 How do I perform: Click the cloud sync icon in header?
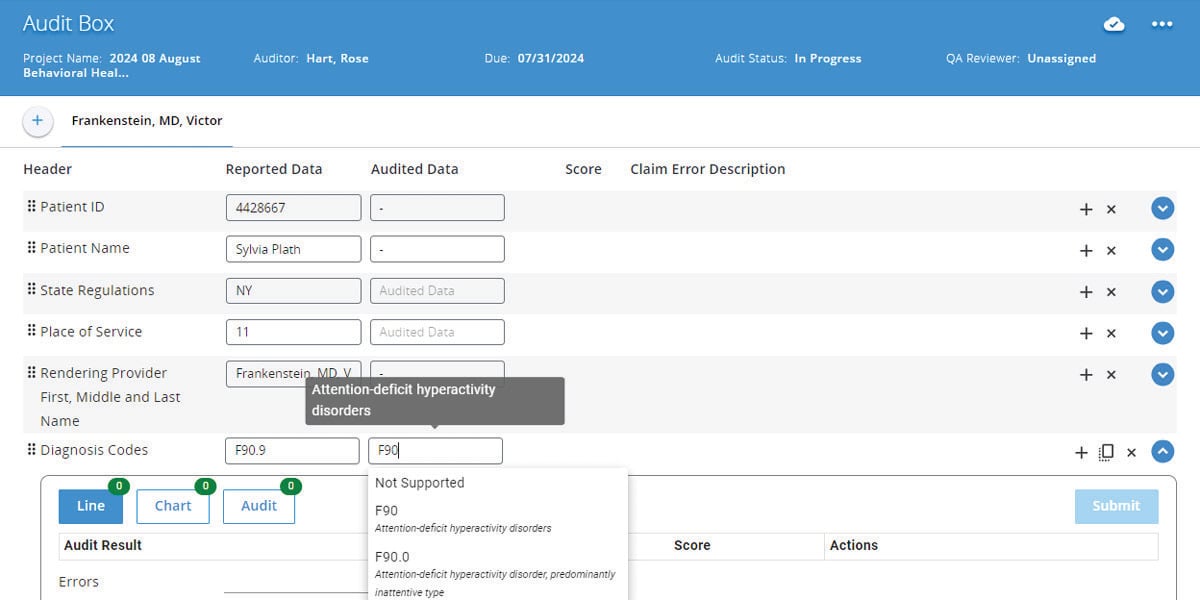(1114, 24)
